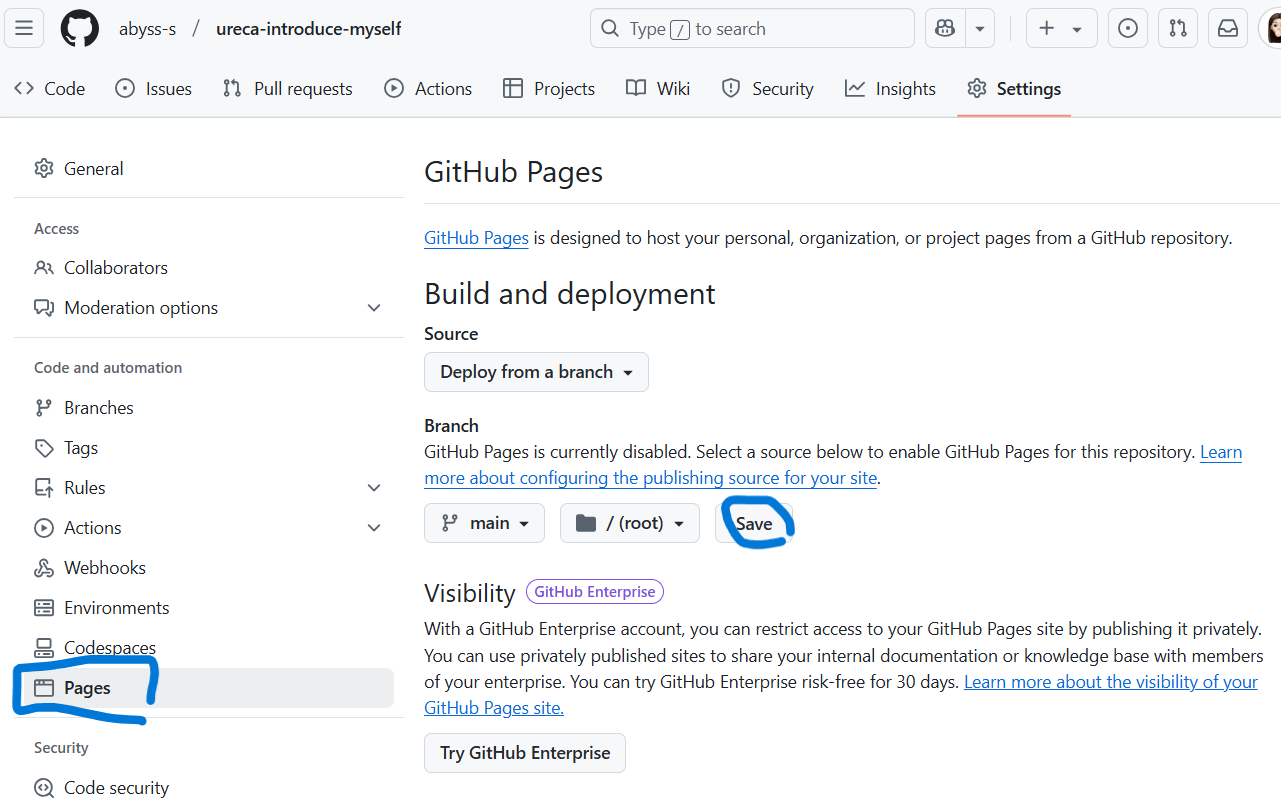Switch to the Issues tab
Viewport: 1281px width, 804px height.
154,88
